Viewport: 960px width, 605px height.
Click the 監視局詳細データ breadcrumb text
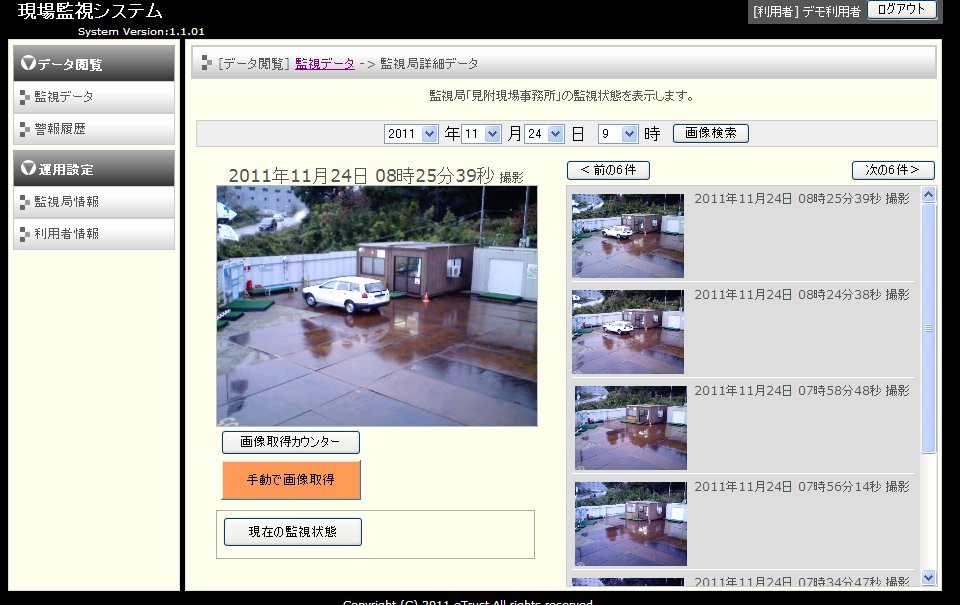coord(429,63)
